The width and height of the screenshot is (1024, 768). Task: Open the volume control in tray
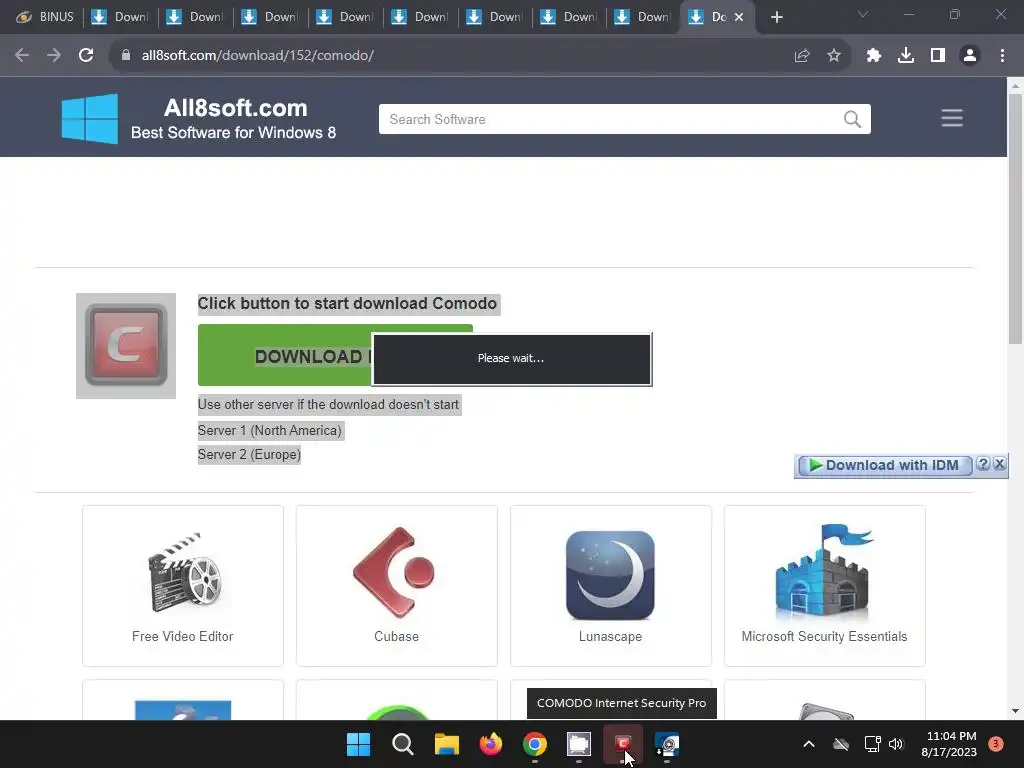point(895,744)
